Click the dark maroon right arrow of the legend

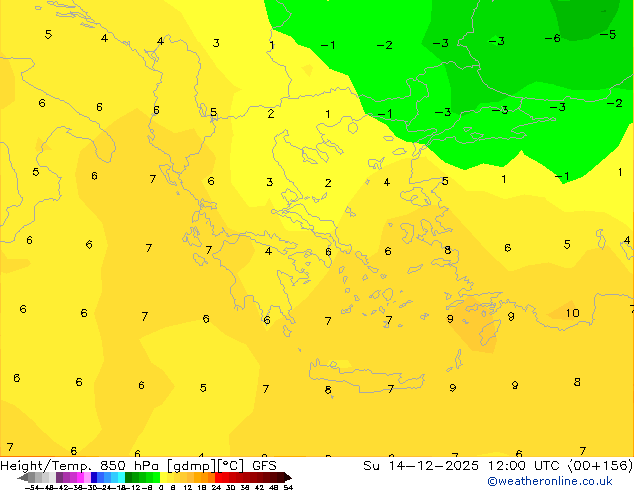point(288,477)
